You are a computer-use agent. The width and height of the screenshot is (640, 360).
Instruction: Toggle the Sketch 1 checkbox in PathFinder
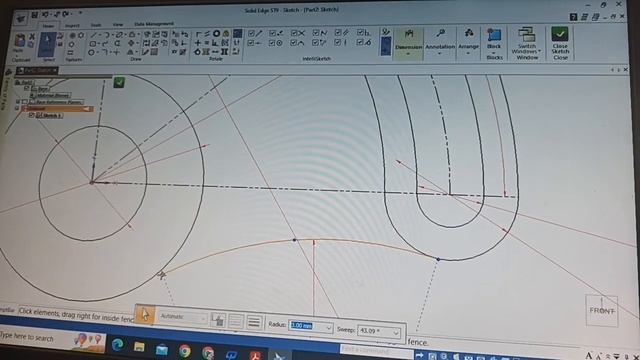[31, 116]
